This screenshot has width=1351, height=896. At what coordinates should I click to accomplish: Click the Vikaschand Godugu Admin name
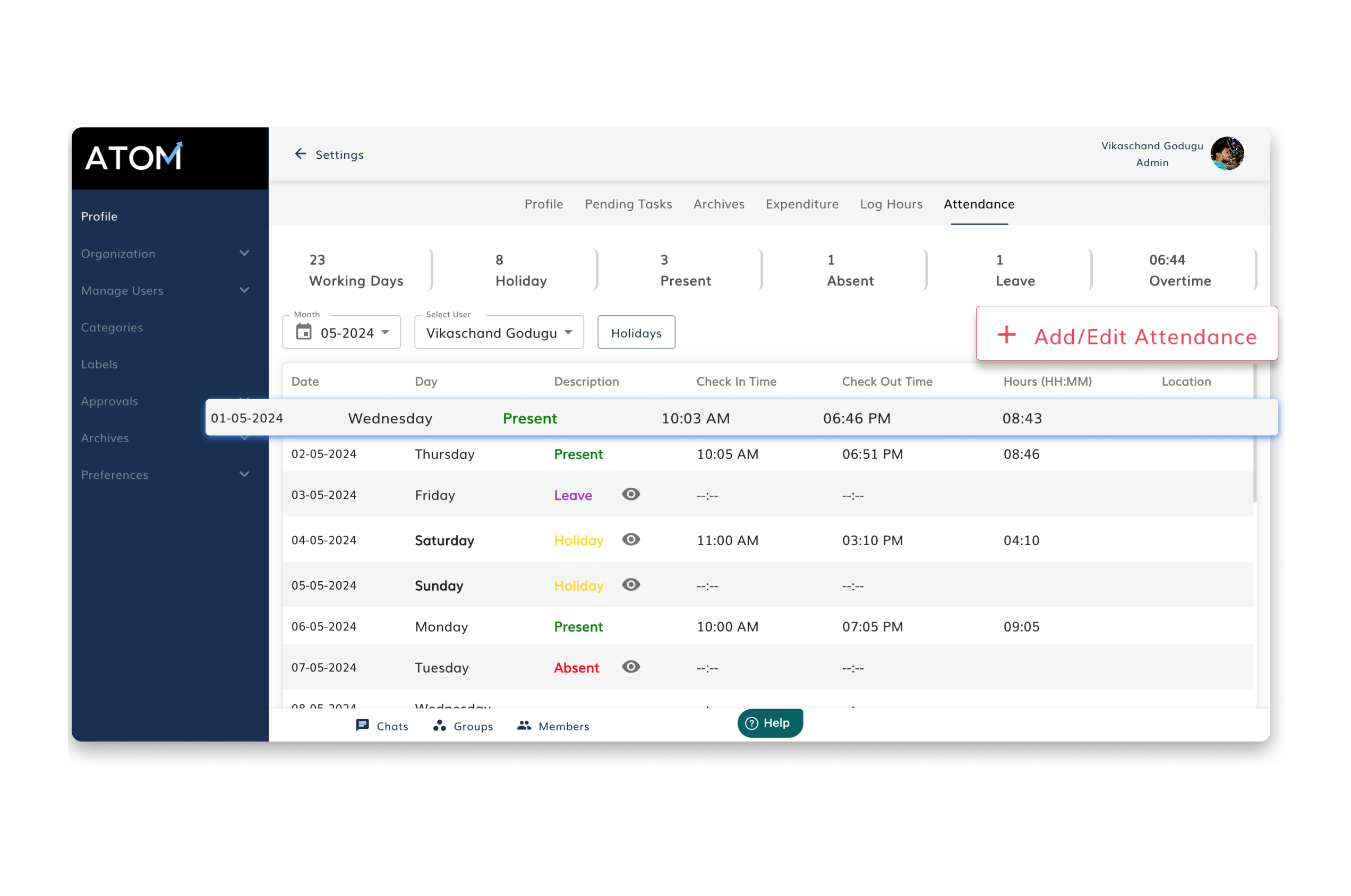pos(1152,154)
